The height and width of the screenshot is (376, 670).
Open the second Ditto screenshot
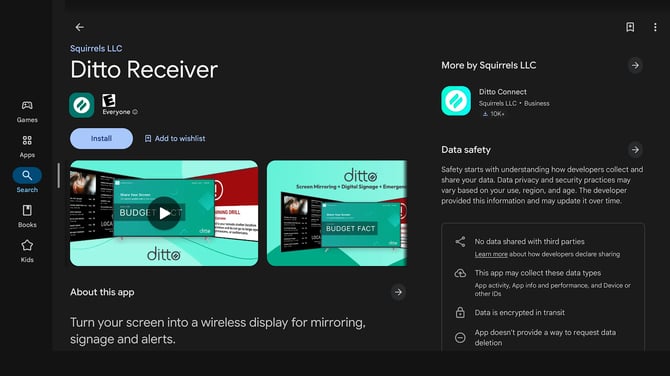[337, 213]
